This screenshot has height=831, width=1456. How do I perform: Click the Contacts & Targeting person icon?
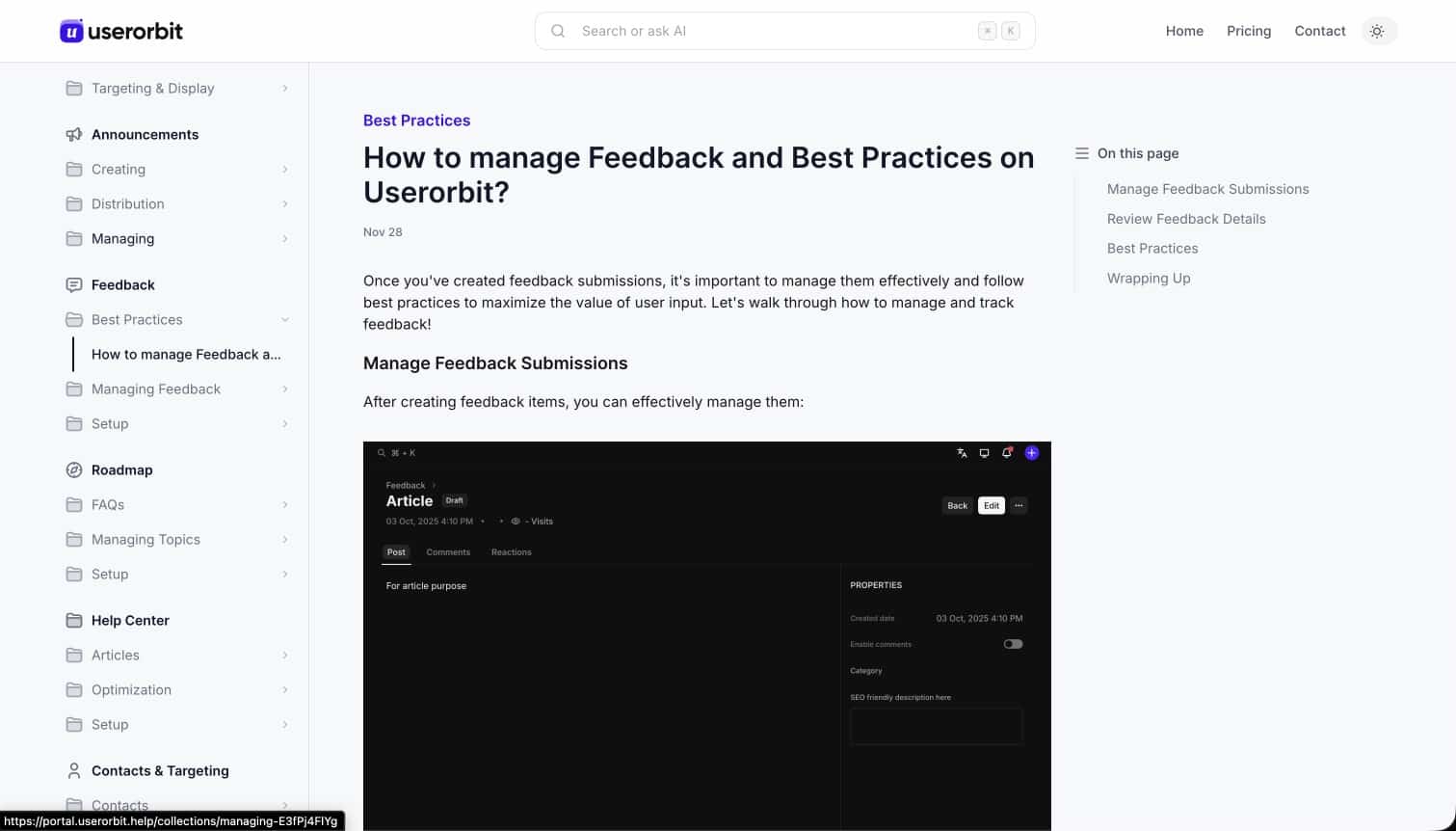(x=74, y=770)
